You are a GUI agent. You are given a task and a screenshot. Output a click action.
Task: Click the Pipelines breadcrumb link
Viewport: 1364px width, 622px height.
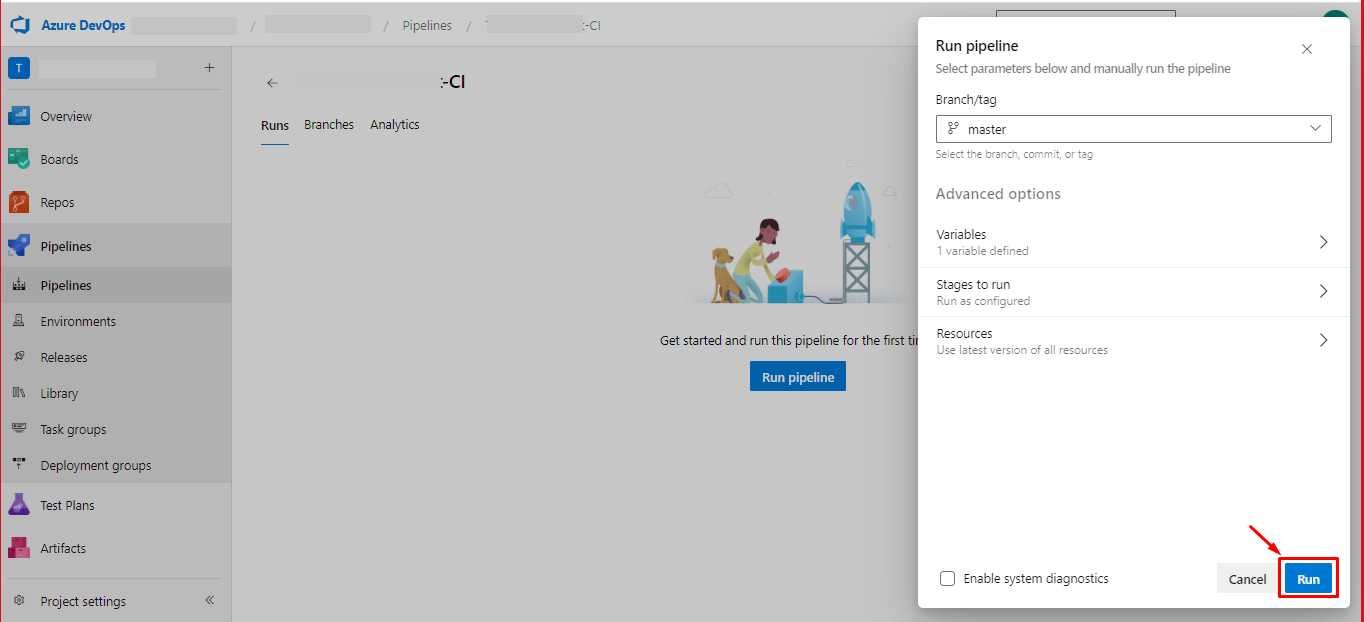pyautogui.click(x=427, y=26)
